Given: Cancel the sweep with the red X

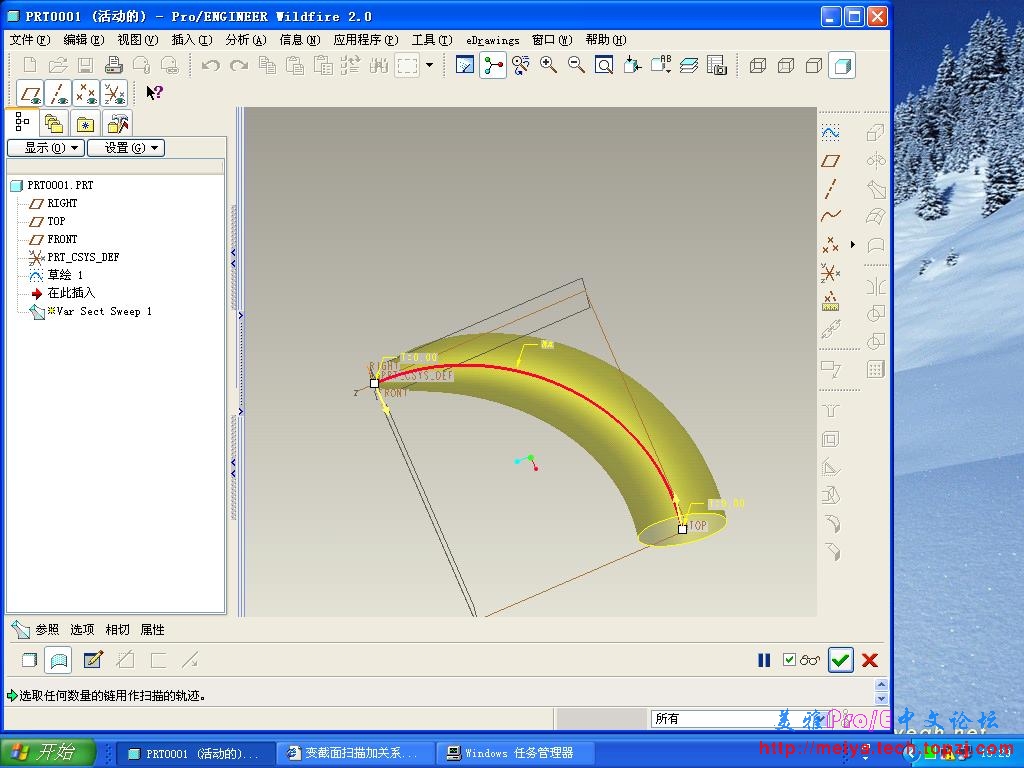Looking at the screenshot, I should (x=870, y=660).
